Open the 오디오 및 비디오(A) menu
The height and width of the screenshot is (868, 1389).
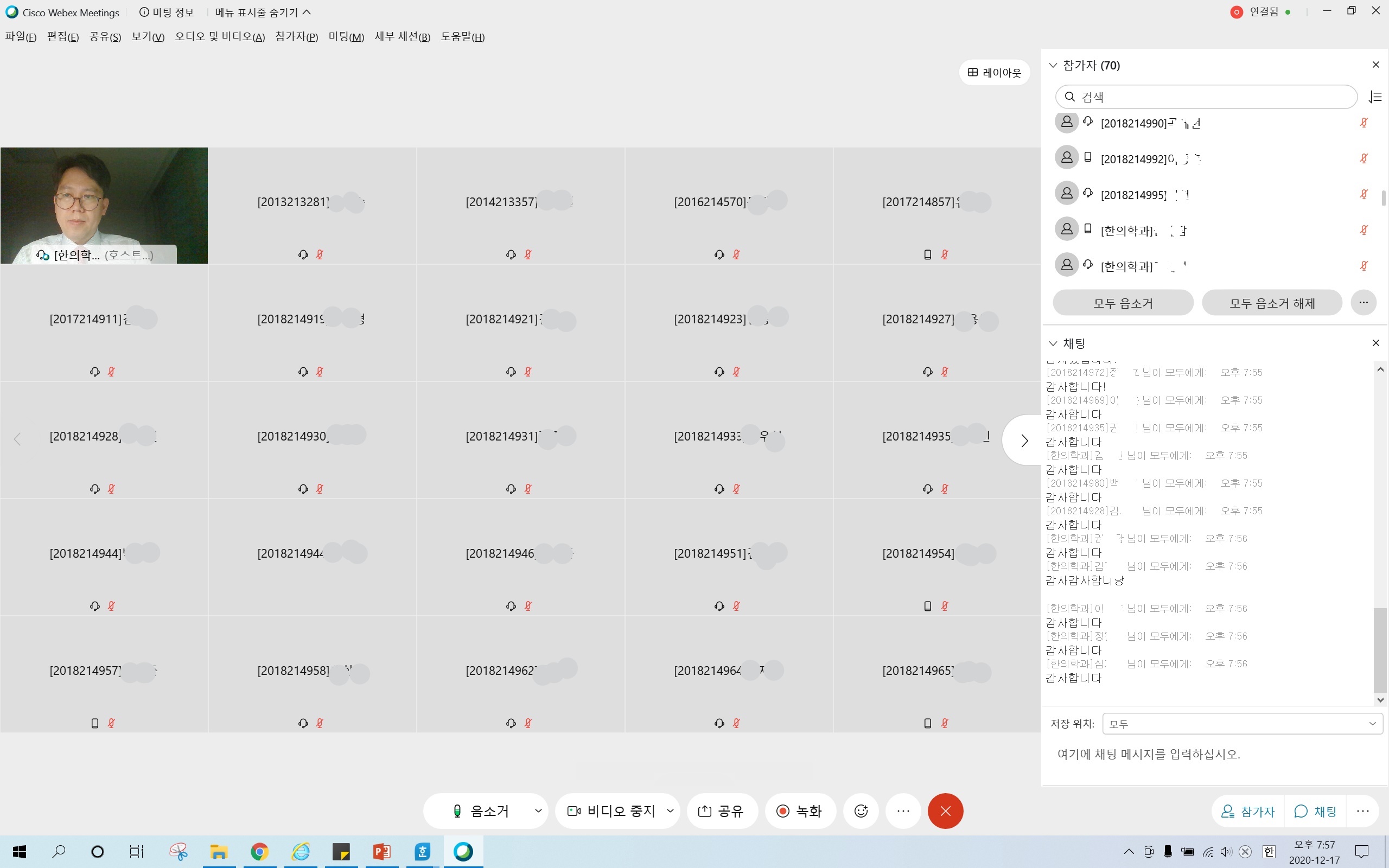click(x=219, y=37)
